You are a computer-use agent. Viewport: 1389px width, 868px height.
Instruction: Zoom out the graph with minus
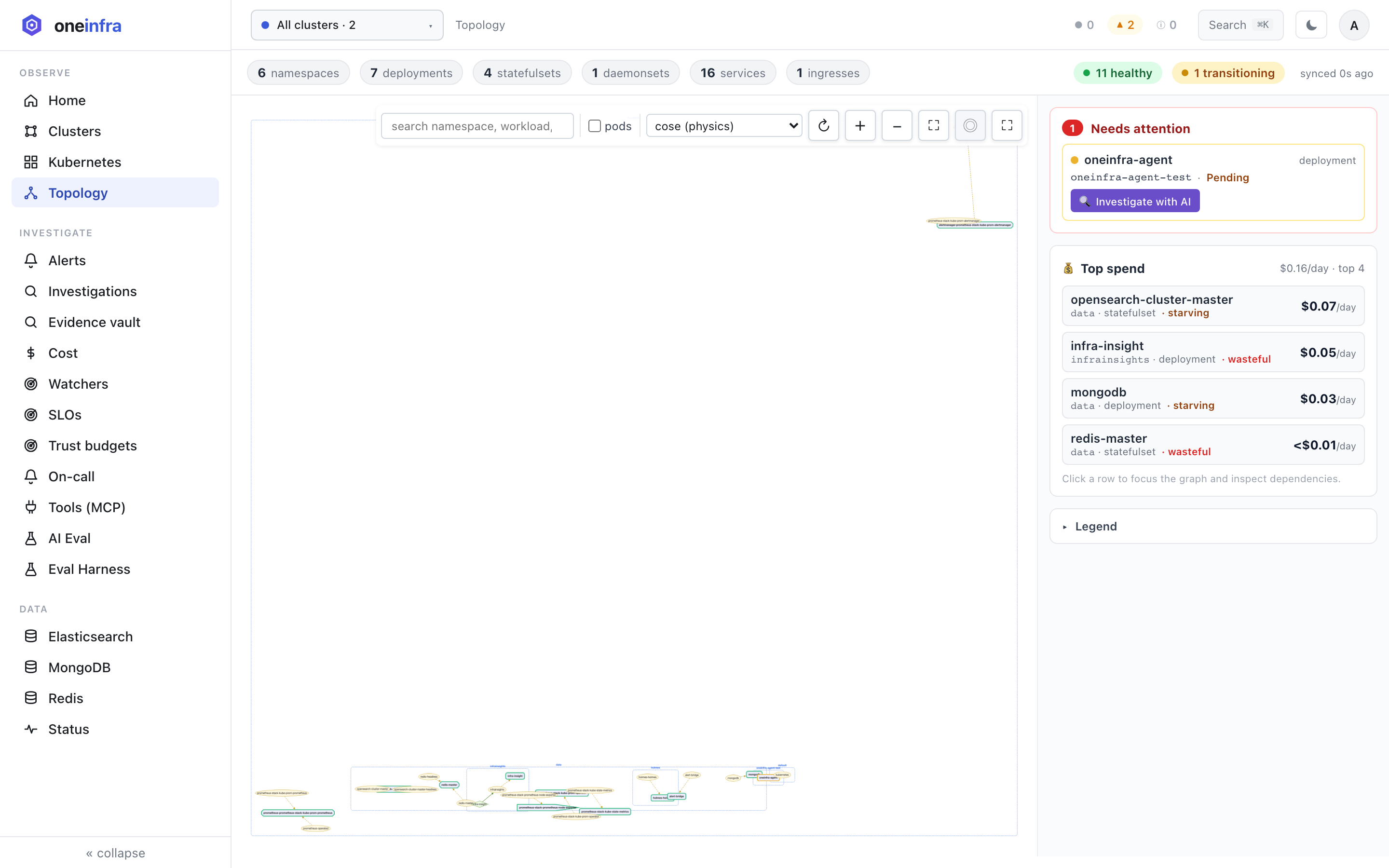[x=897, y=125]
